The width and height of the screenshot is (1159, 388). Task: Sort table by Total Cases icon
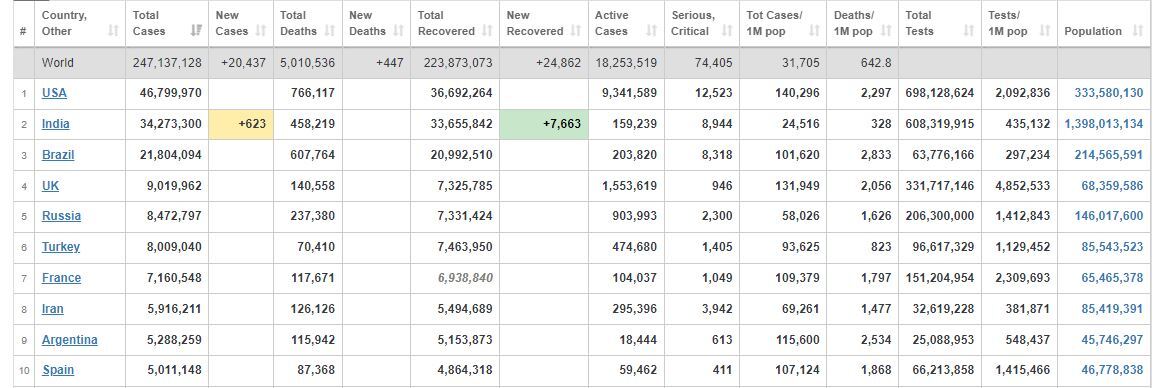click(196, 31)
